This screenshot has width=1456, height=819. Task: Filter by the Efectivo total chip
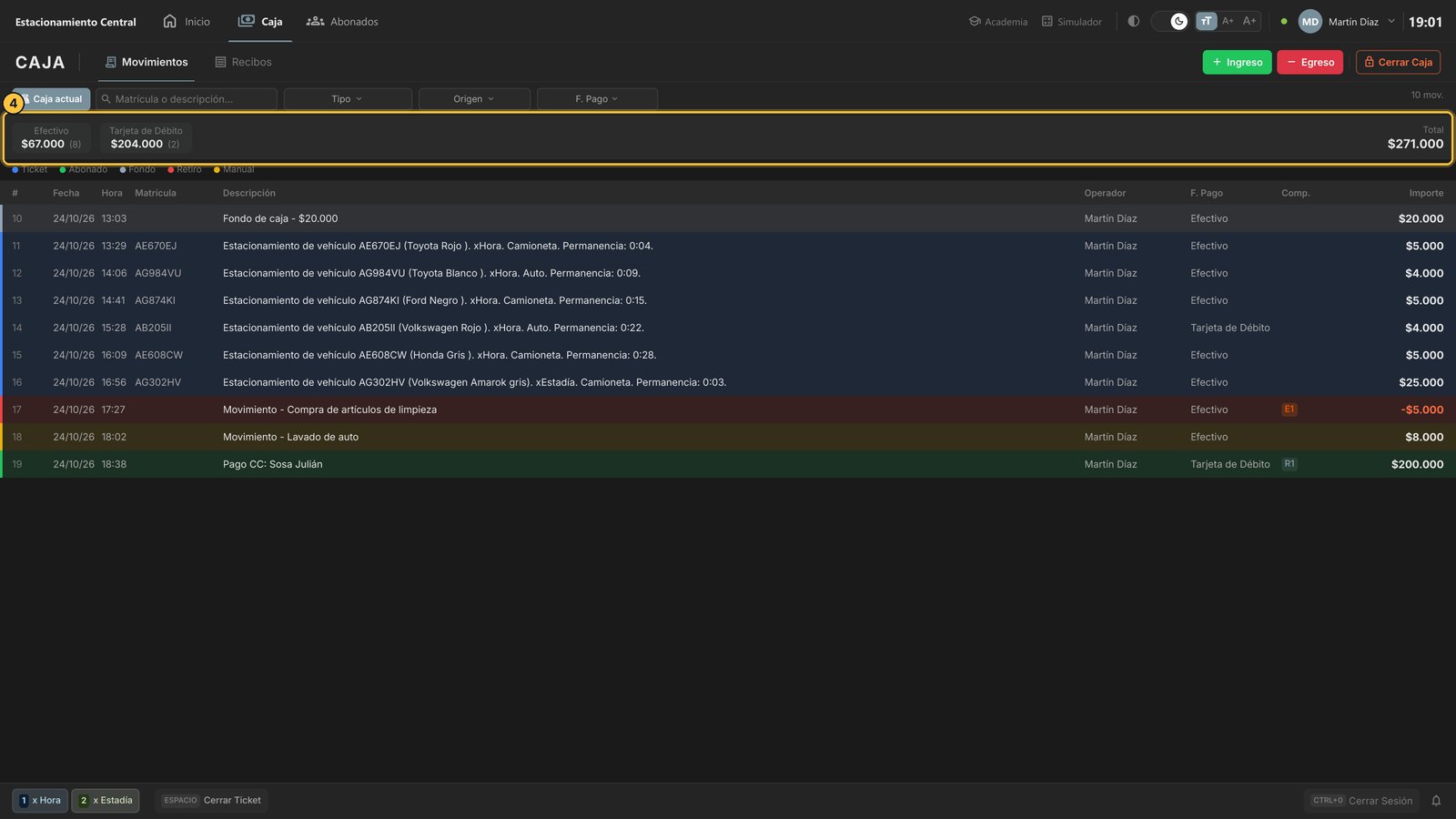click(x=51, y=137)
